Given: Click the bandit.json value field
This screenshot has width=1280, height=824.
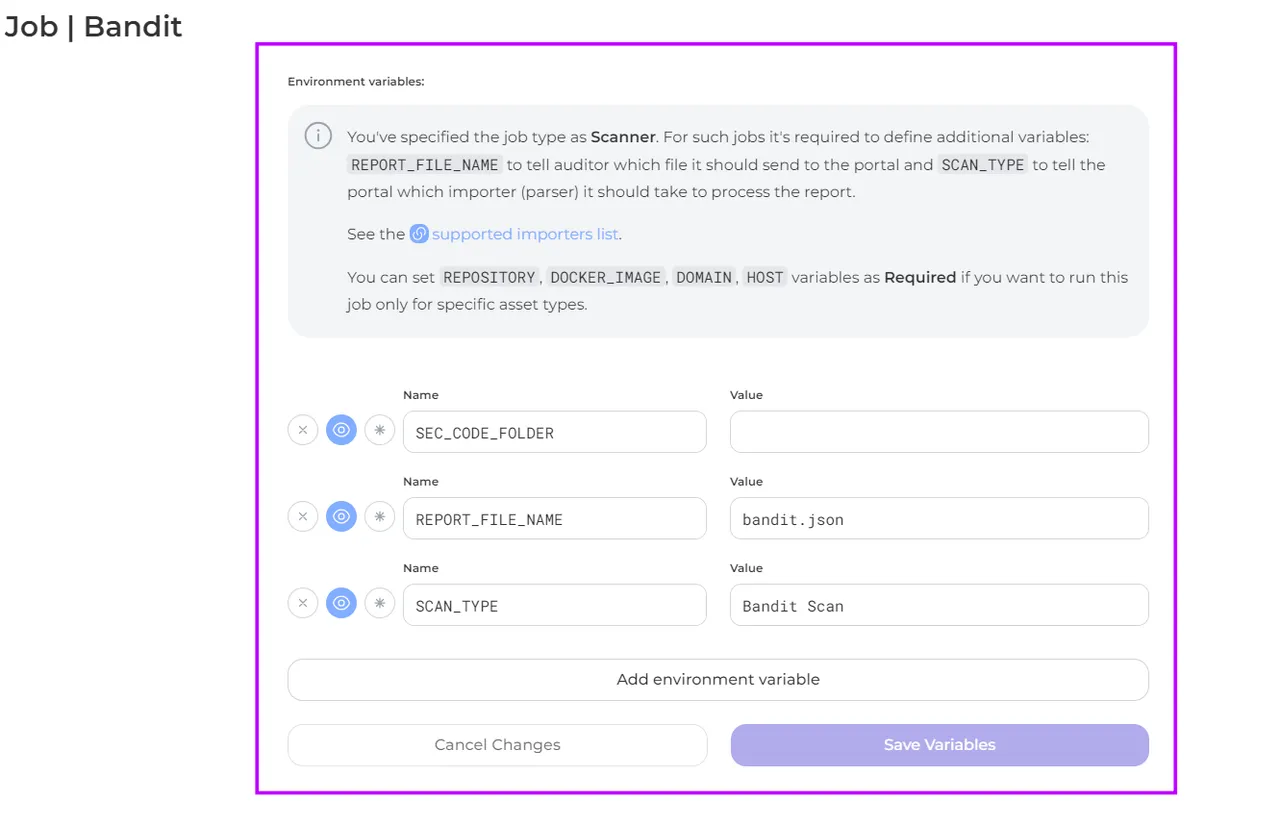Looking at the screenshot, I should point(939,519).
